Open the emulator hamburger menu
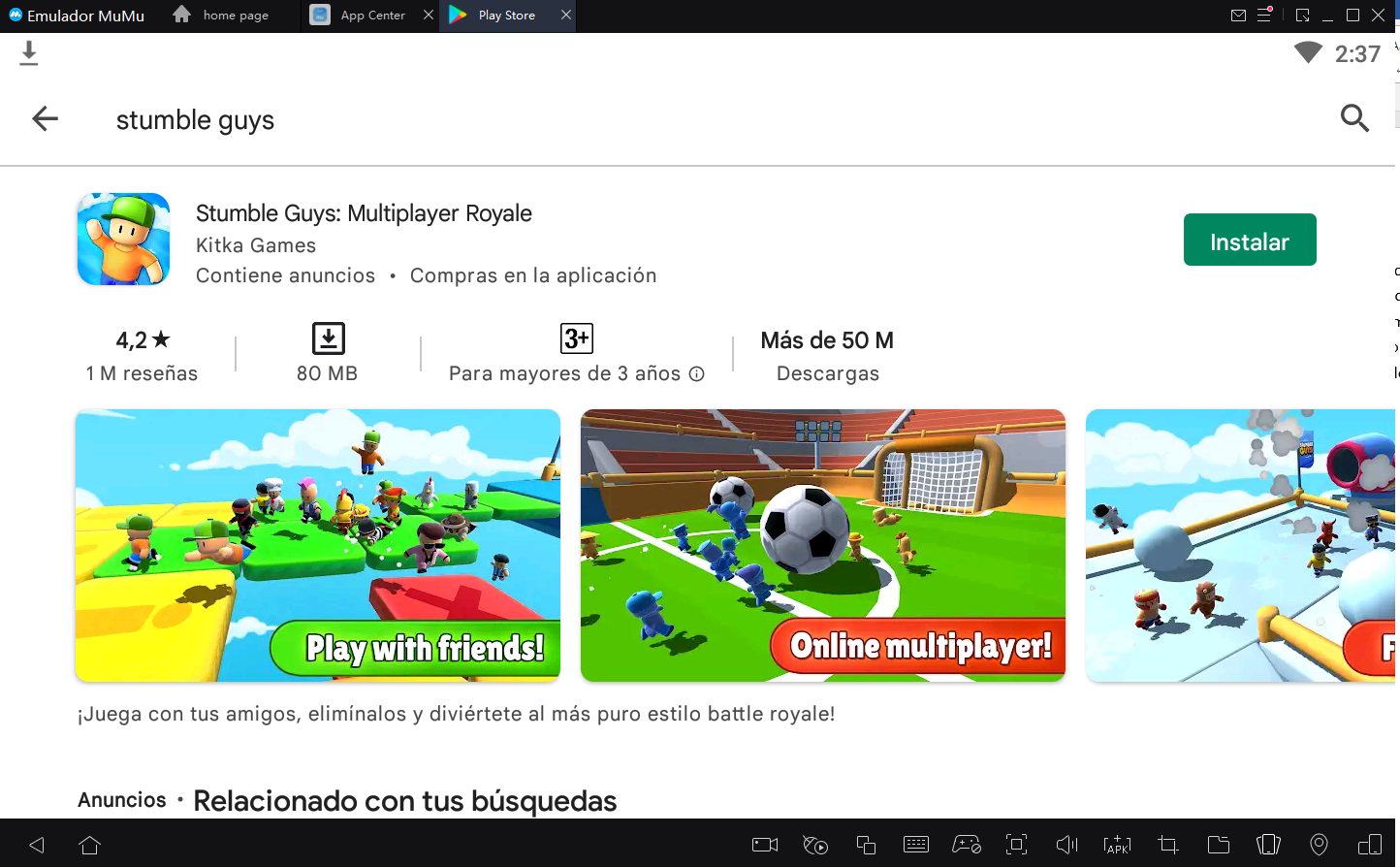Screen dimensions: 1400x867 (x=1264, y=16)
